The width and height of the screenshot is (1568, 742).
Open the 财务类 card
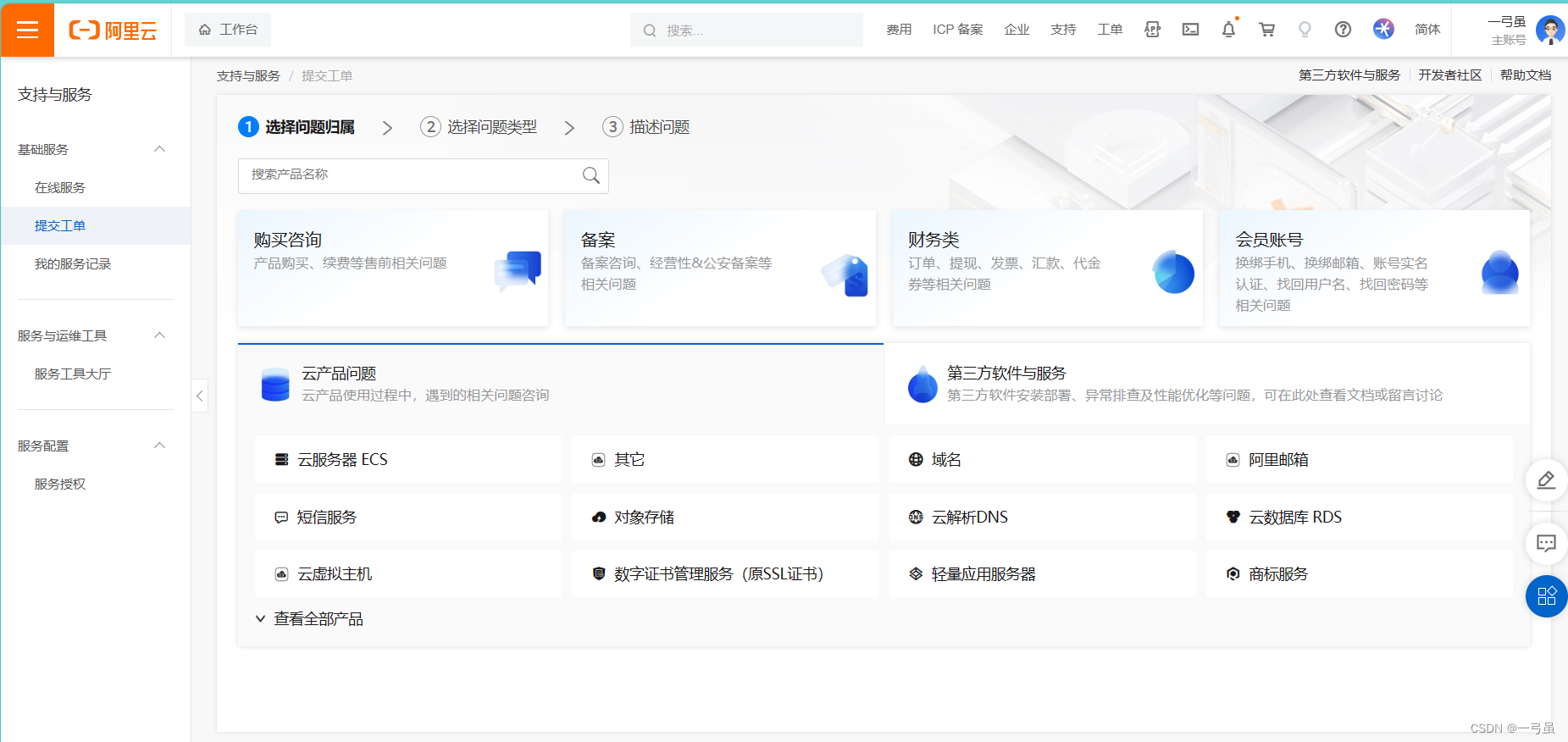coord(1047,268)
